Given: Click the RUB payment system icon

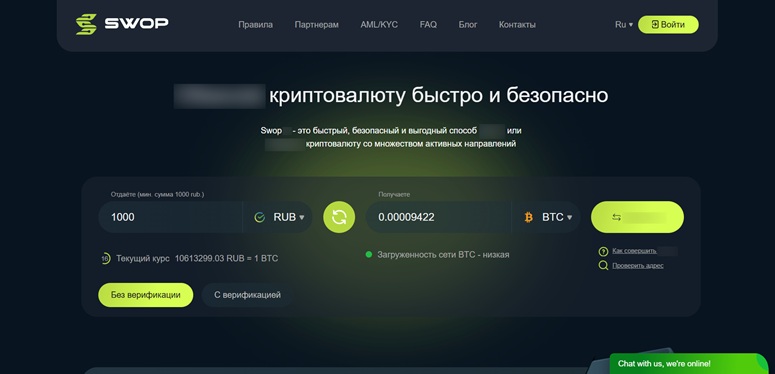Looking at the screenshot, I should pos(259,217).
